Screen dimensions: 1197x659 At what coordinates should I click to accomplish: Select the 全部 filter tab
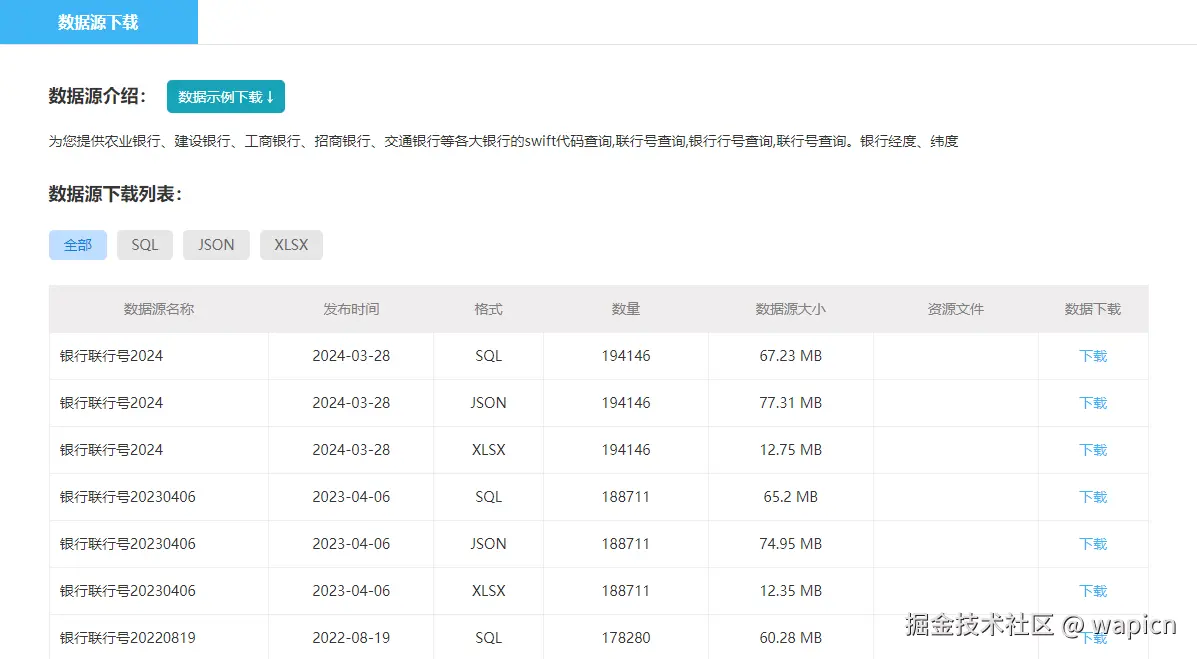pos(77,244)
